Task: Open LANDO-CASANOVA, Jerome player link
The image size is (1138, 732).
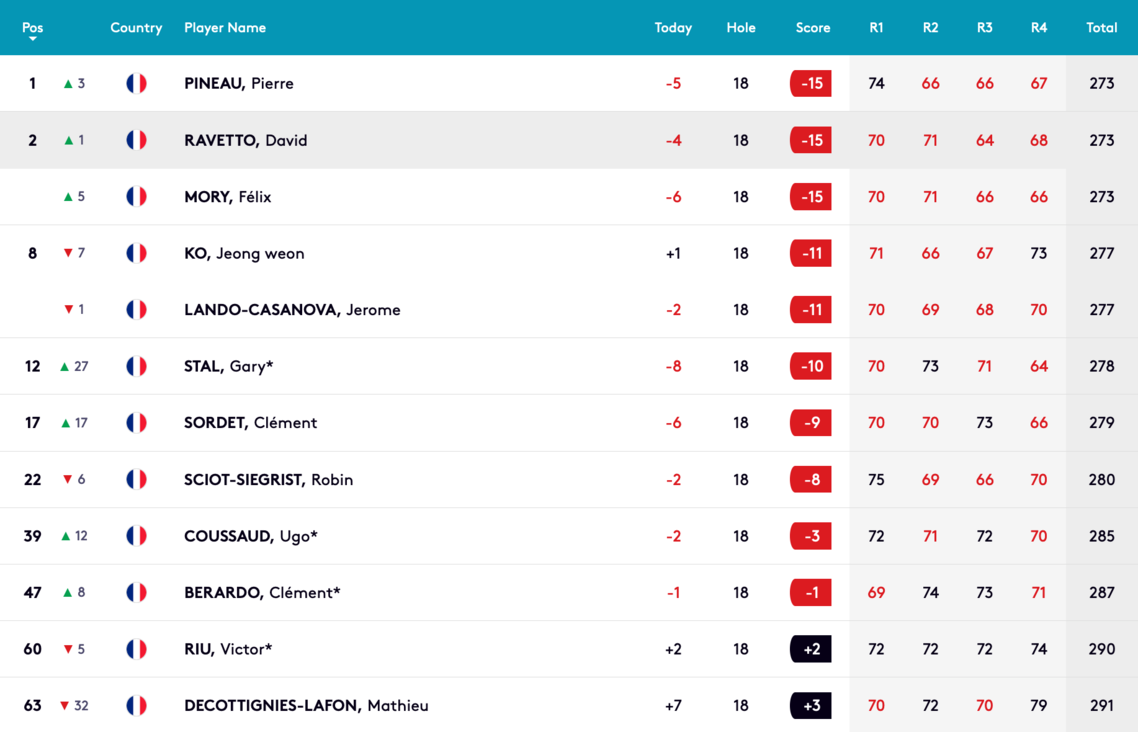Action: (292, 310)
